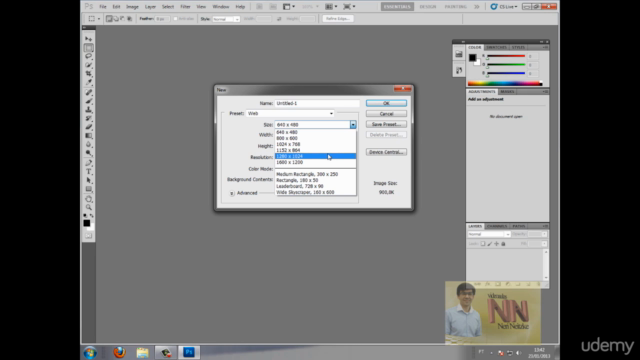This screenshot has height=360, width=640.
Task: Select the Blur tool
Action: (89, 144)
